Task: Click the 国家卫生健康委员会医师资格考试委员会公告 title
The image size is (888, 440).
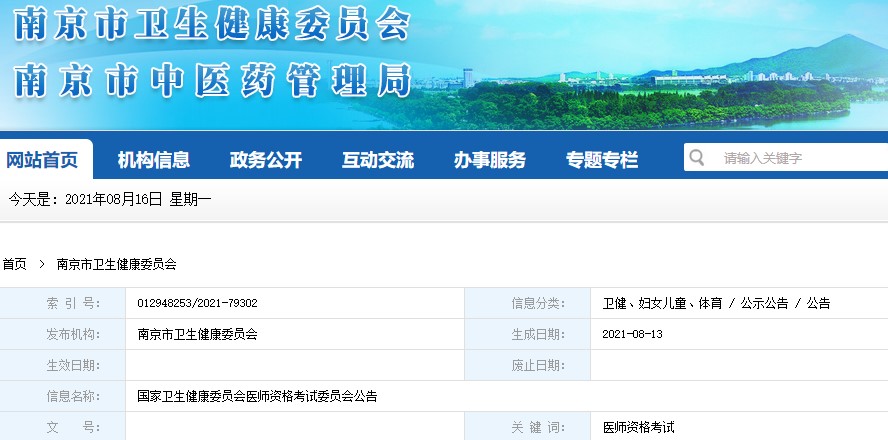Action: coord(257,396)
